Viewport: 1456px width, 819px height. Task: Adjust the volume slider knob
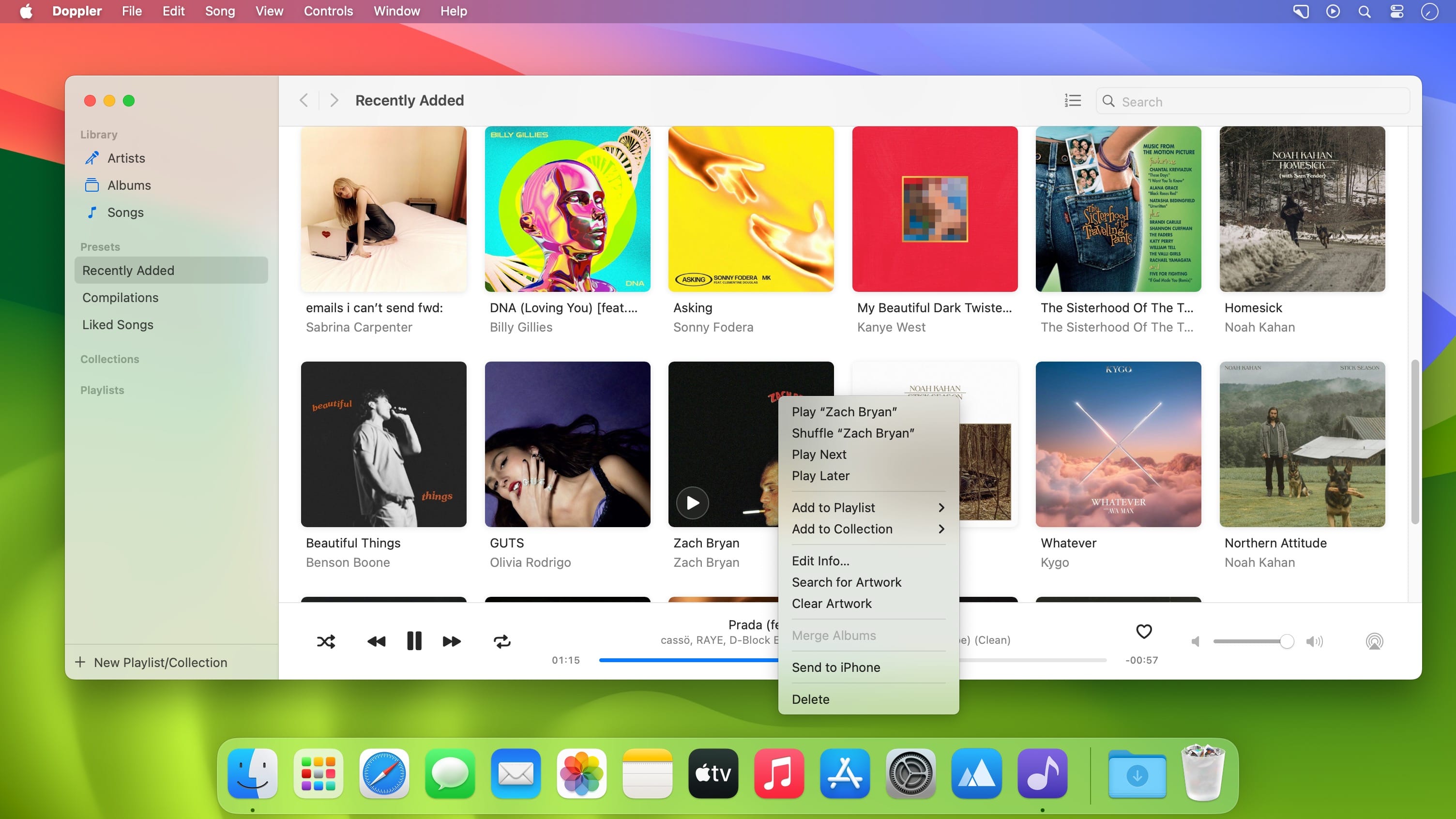(x=1287, y=641)
